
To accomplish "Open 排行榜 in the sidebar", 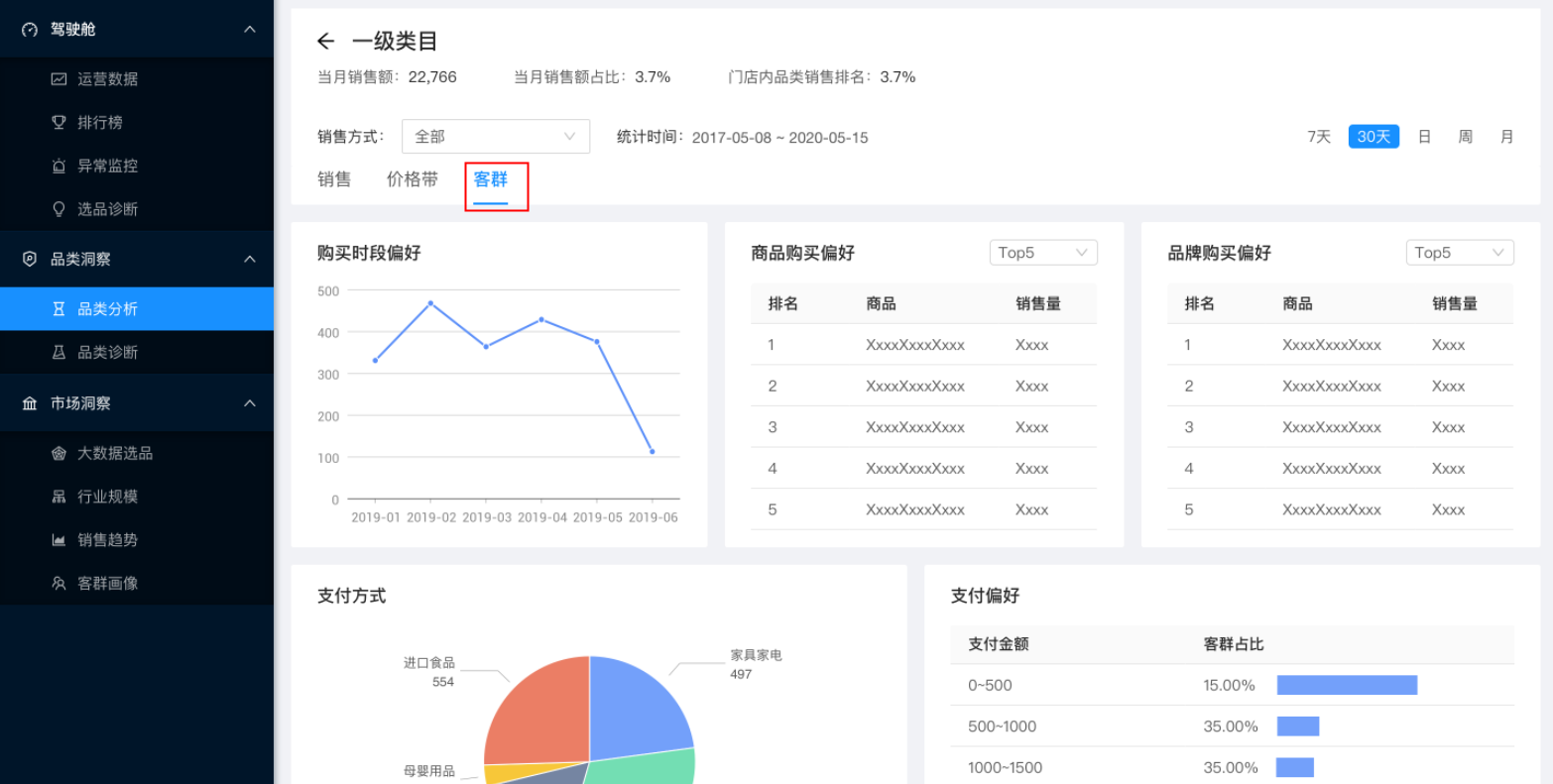I will pyautogui.click(x=137, y=123).
